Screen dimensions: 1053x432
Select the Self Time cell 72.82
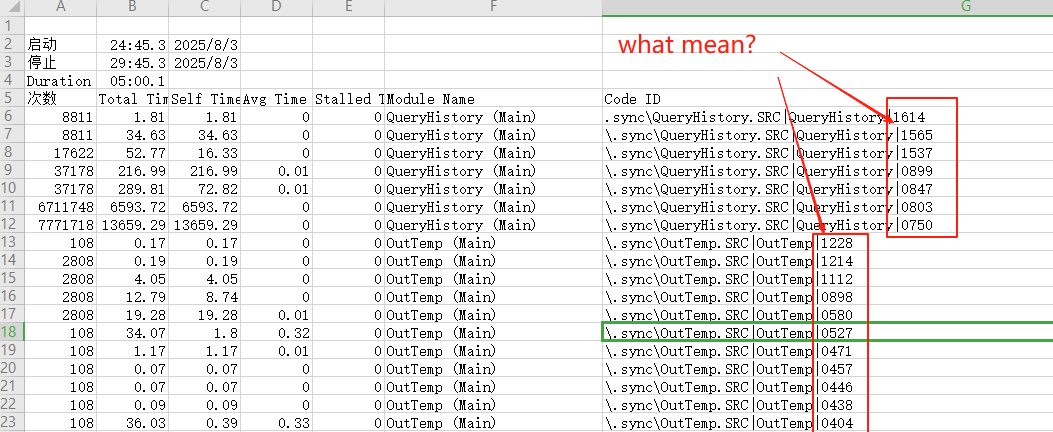click(x=204, y=189)
